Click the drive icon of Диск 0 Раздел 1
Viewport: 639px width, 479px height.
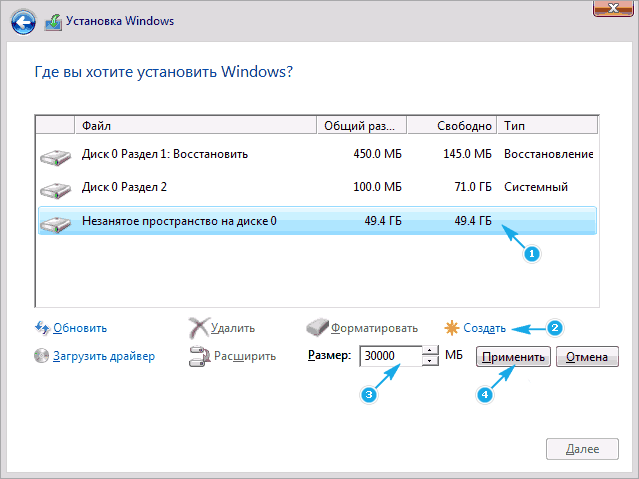(x=54, y=155)
